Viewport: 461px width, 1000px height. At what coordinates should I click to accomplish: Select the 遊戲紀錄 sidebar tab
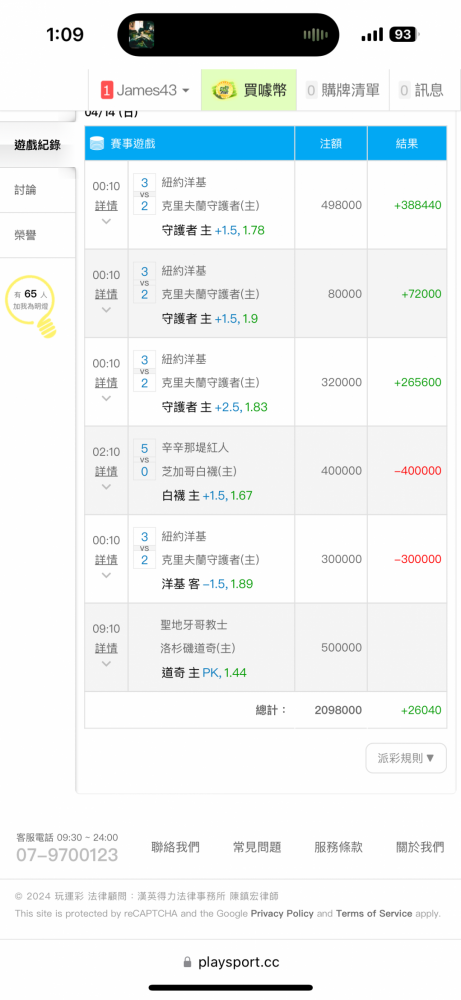coord(38,145)
